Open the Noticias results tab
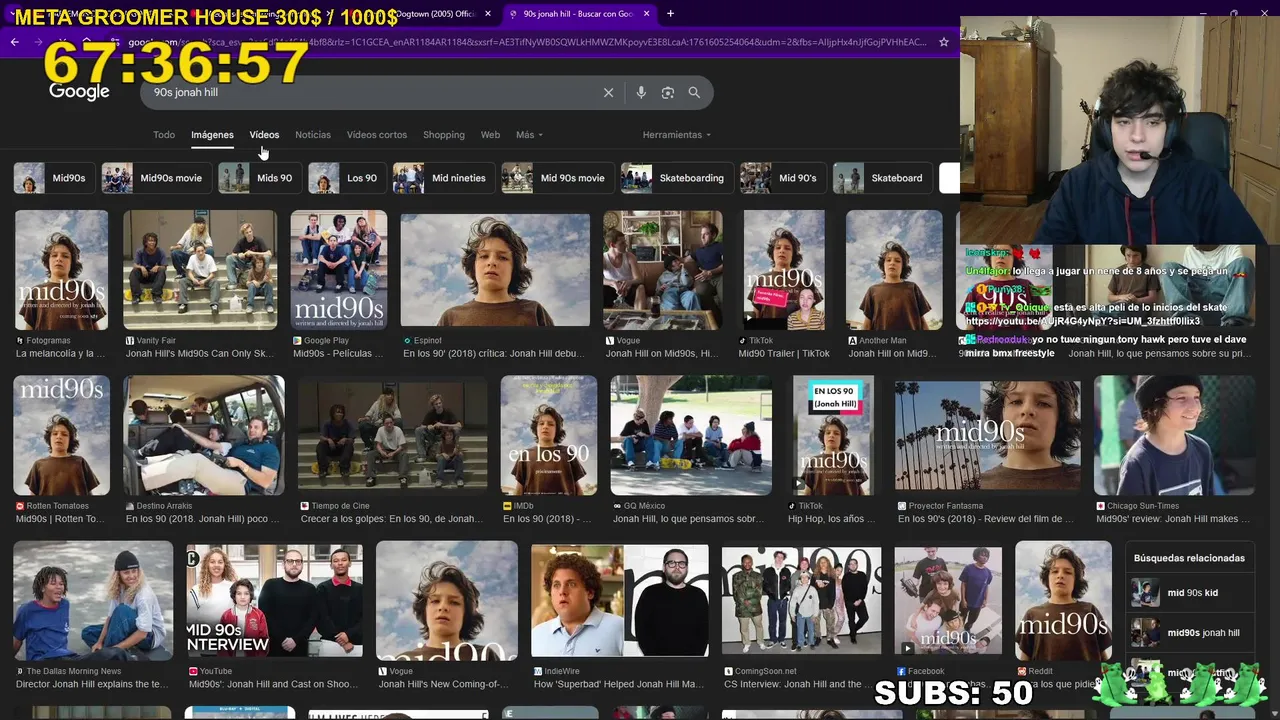1280x720 pixels. [313, 135]
